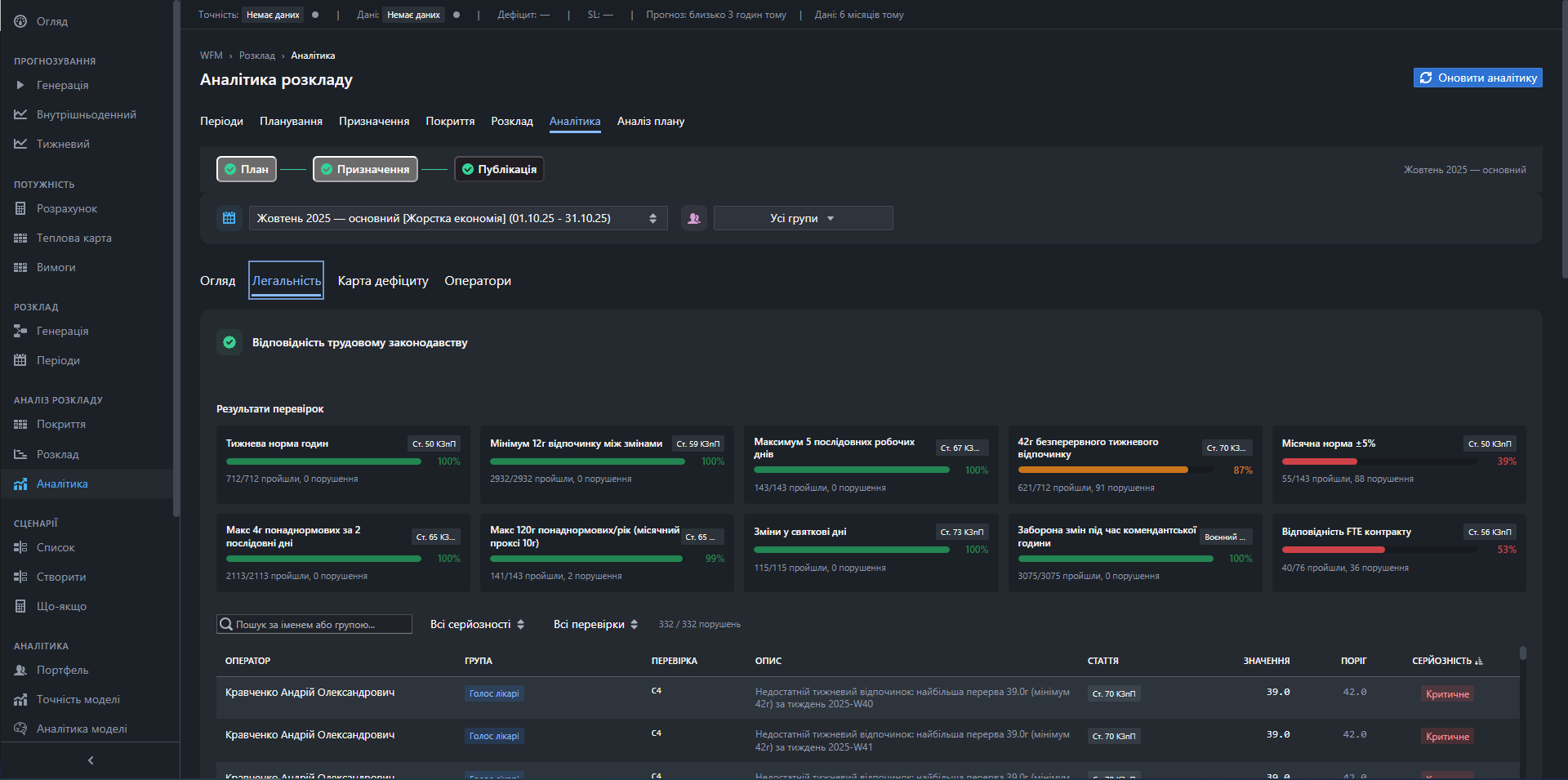Switch to the Карта дефіциту tab
The image size is (1568, 780).
pos(383,281)
